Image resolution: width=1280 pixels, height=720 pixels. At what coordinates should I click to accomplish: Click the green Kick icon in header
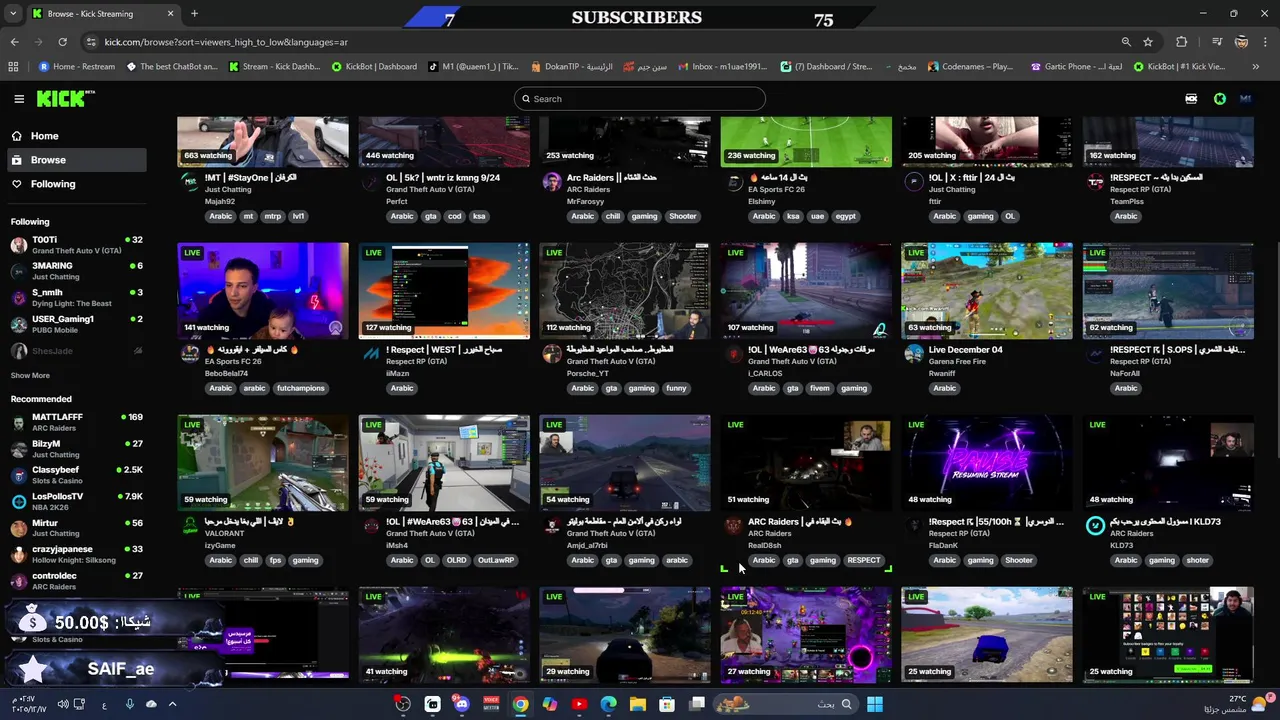[1220, 99]
